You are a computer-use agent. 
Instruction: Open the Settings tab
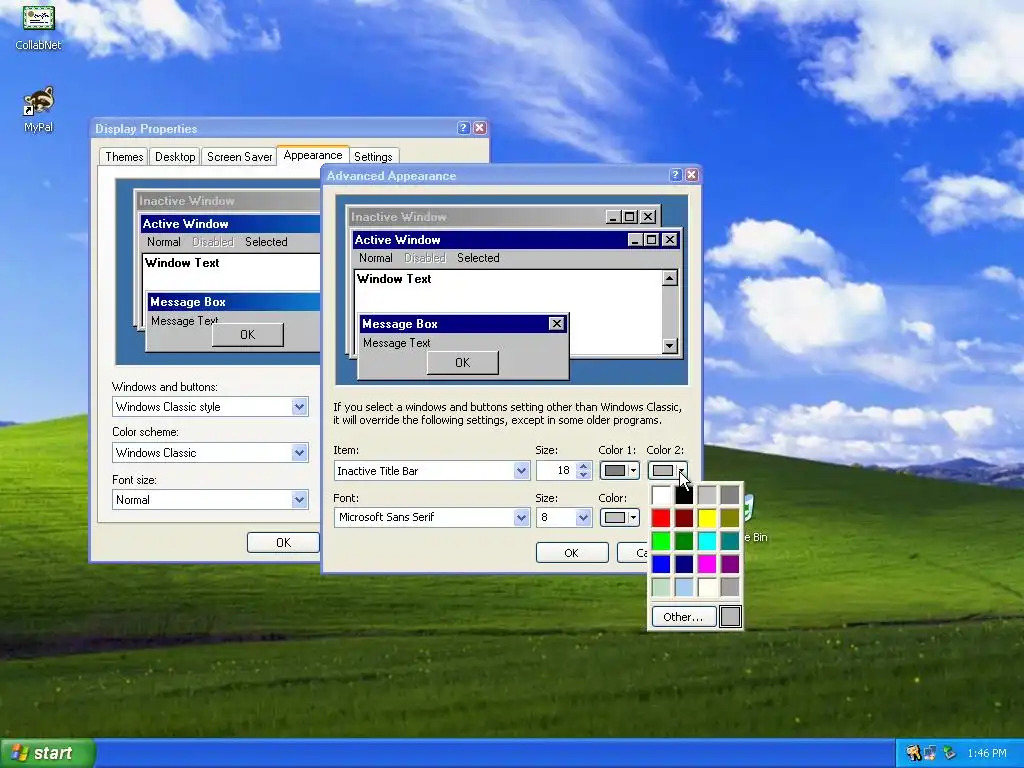click(x=373, y=157)
